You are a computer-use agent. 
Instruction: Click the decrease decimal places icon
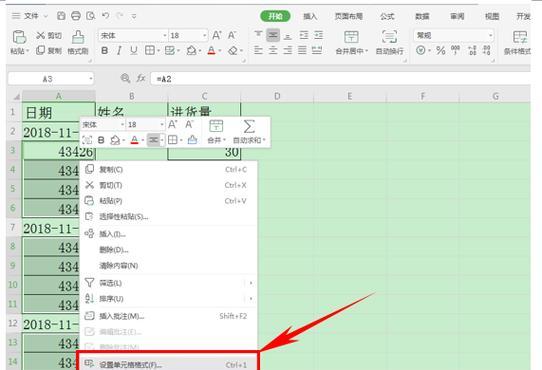(487, 50)
